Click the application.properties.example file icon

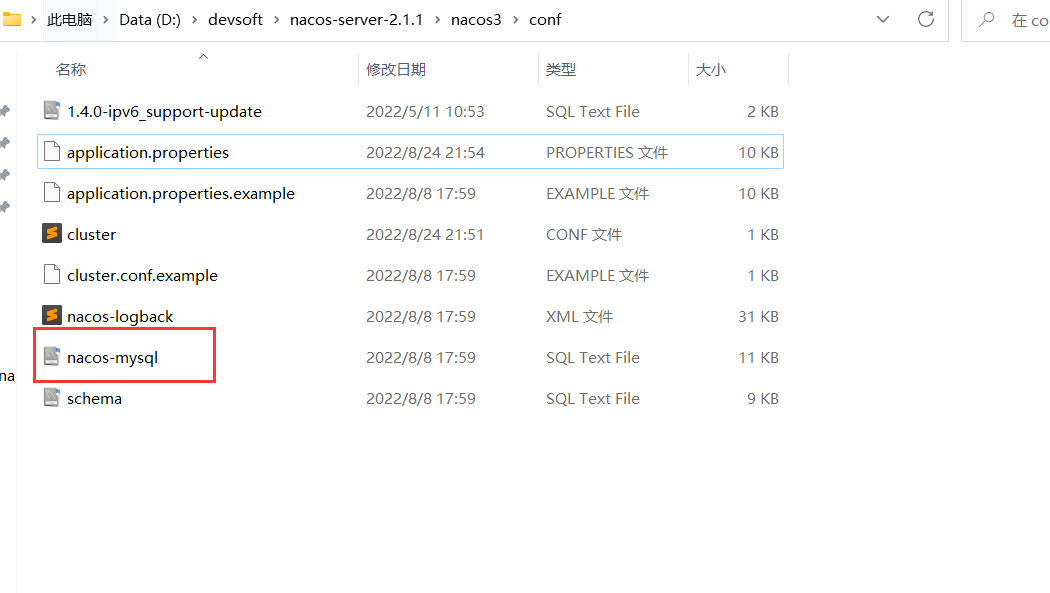(52, 193)
